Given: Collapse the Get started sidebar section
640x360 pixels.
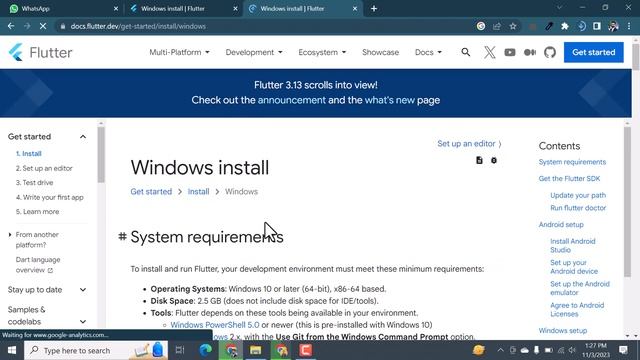Looking at the screenshot, I should coord(83,137).
